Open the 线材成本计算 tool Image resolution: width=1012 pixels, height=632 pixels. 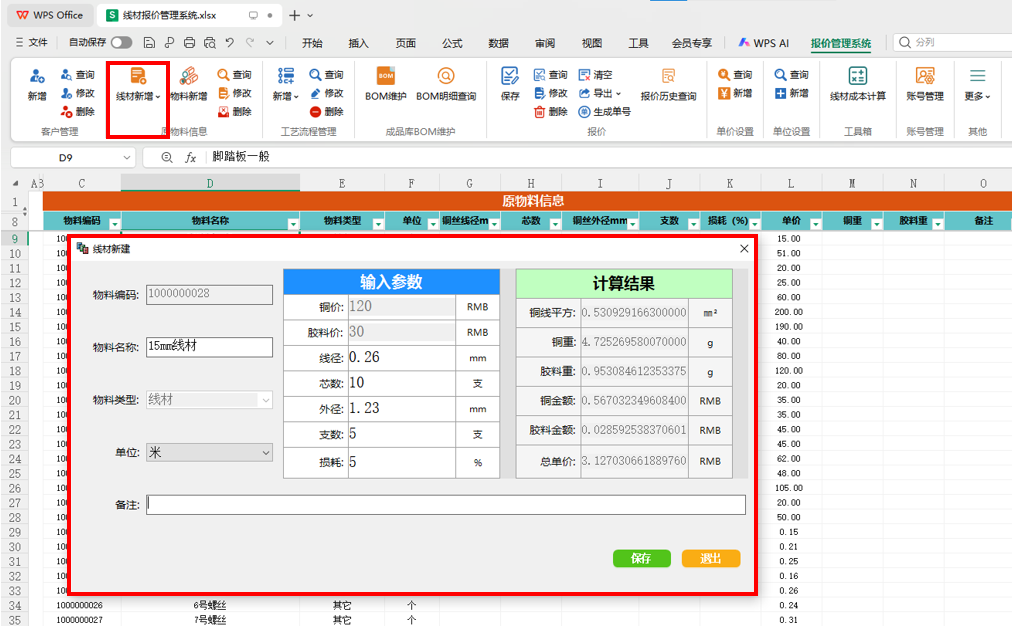click(x=858, y=85)
